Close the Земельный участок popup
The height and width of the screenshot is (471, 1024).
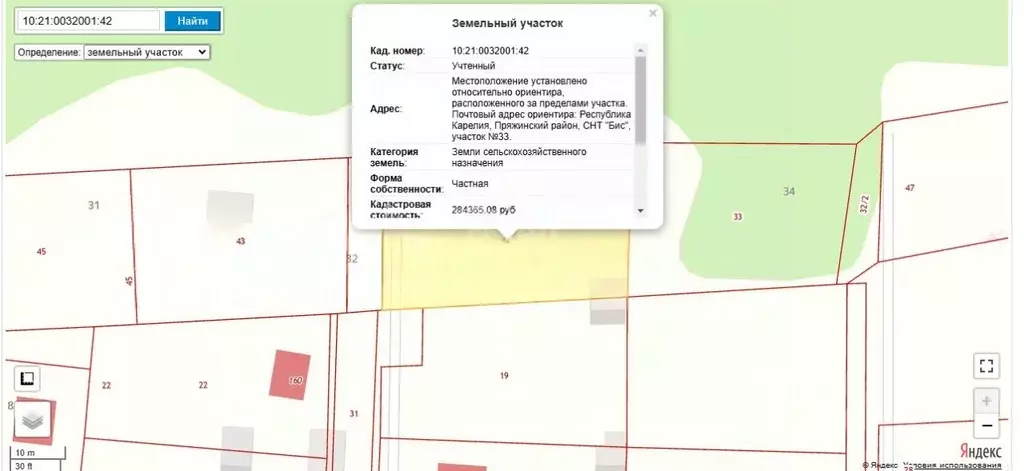click(652, 12)
